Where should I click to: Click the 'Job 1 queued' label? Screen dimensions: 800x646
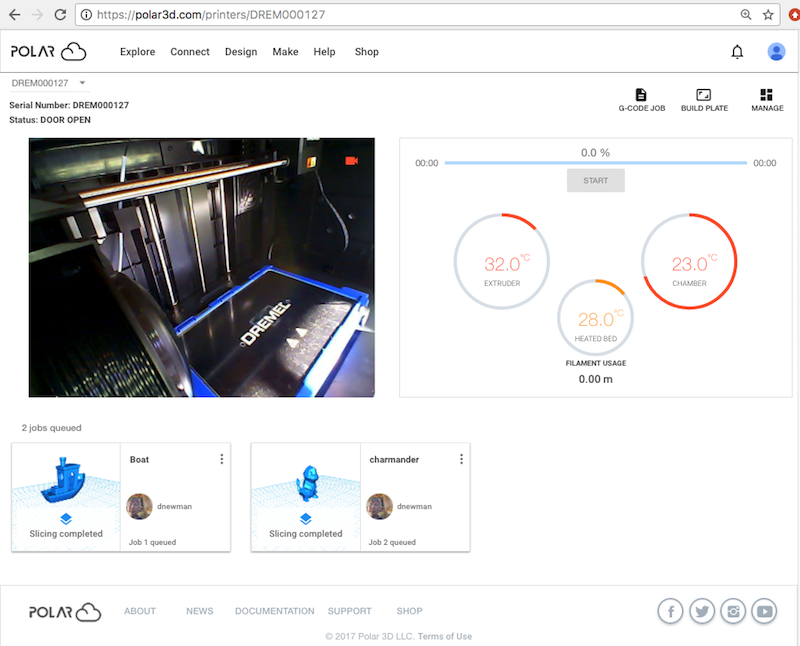click(x=152, y=542)
